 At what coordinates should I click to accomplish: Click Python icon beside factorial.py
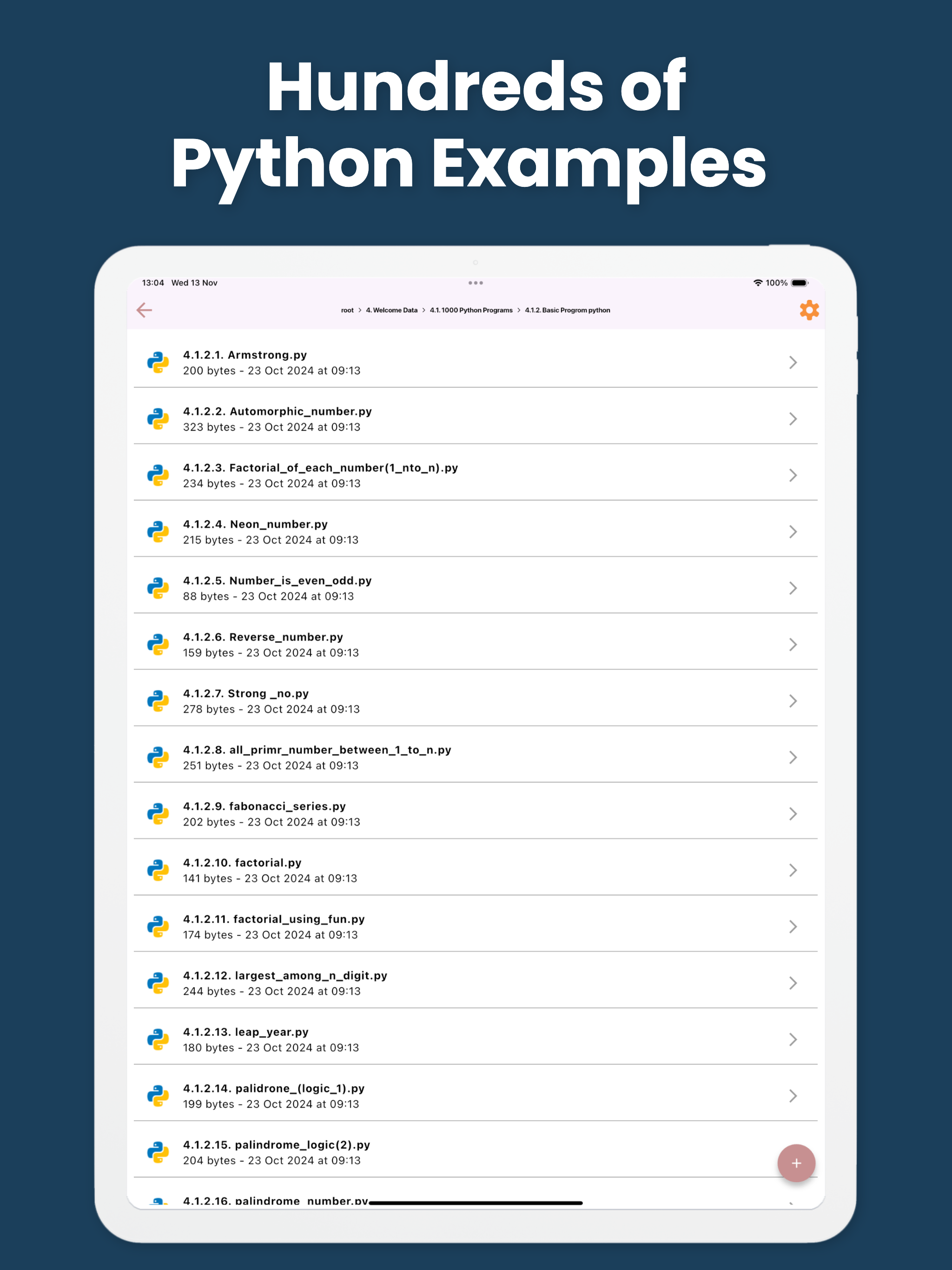coord(158,870)
